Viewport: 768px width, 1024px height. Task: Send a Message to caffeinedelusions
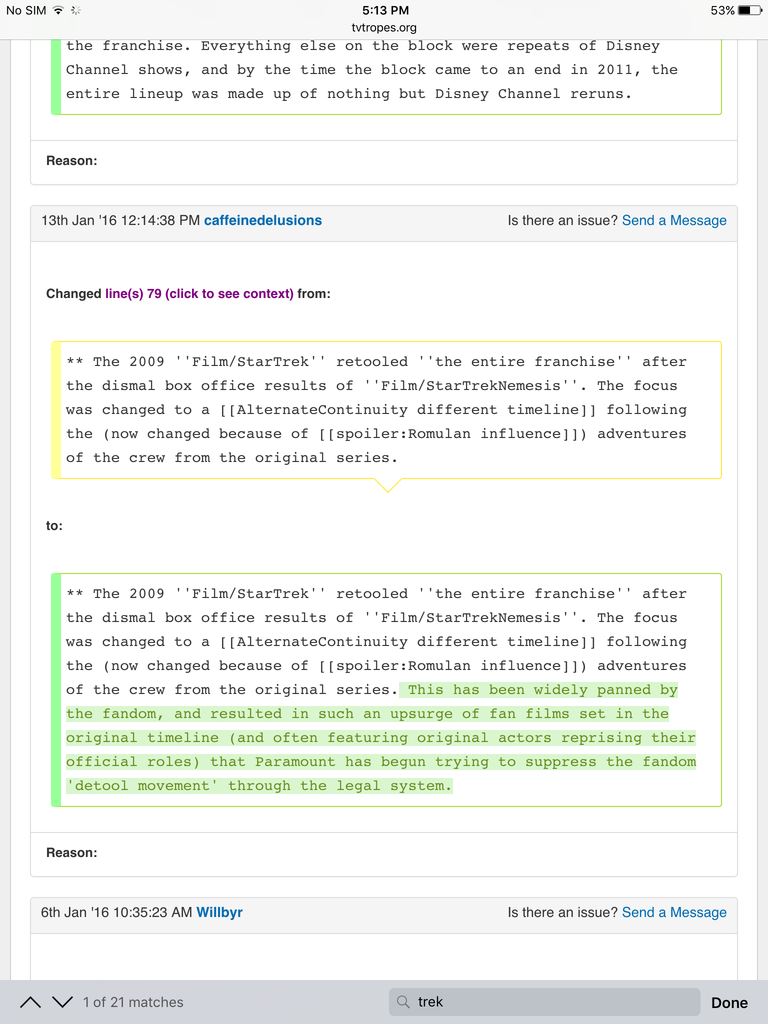pyautogui.click(x=674, y=221)
